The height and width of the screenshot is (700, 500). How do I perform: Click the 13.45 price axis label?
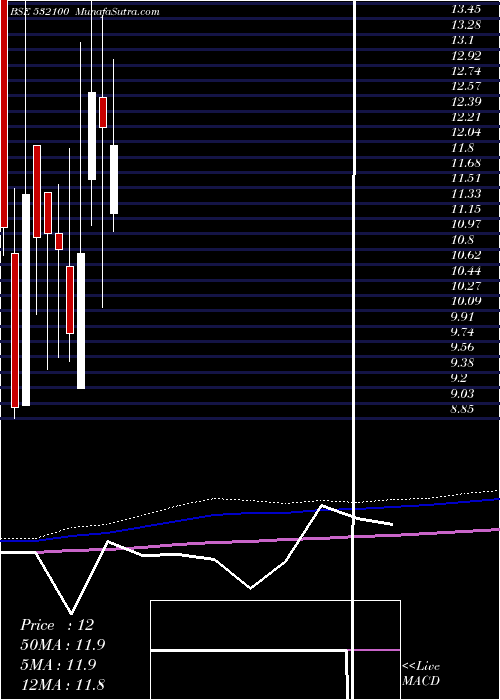467,9
